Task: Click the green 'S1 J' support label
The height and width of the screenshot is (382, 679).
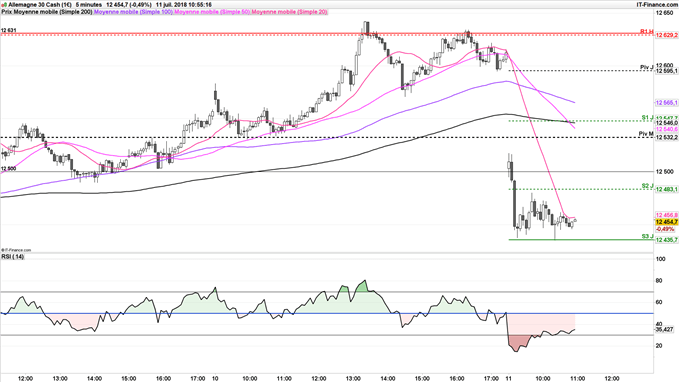Action: tap(647, 117)
